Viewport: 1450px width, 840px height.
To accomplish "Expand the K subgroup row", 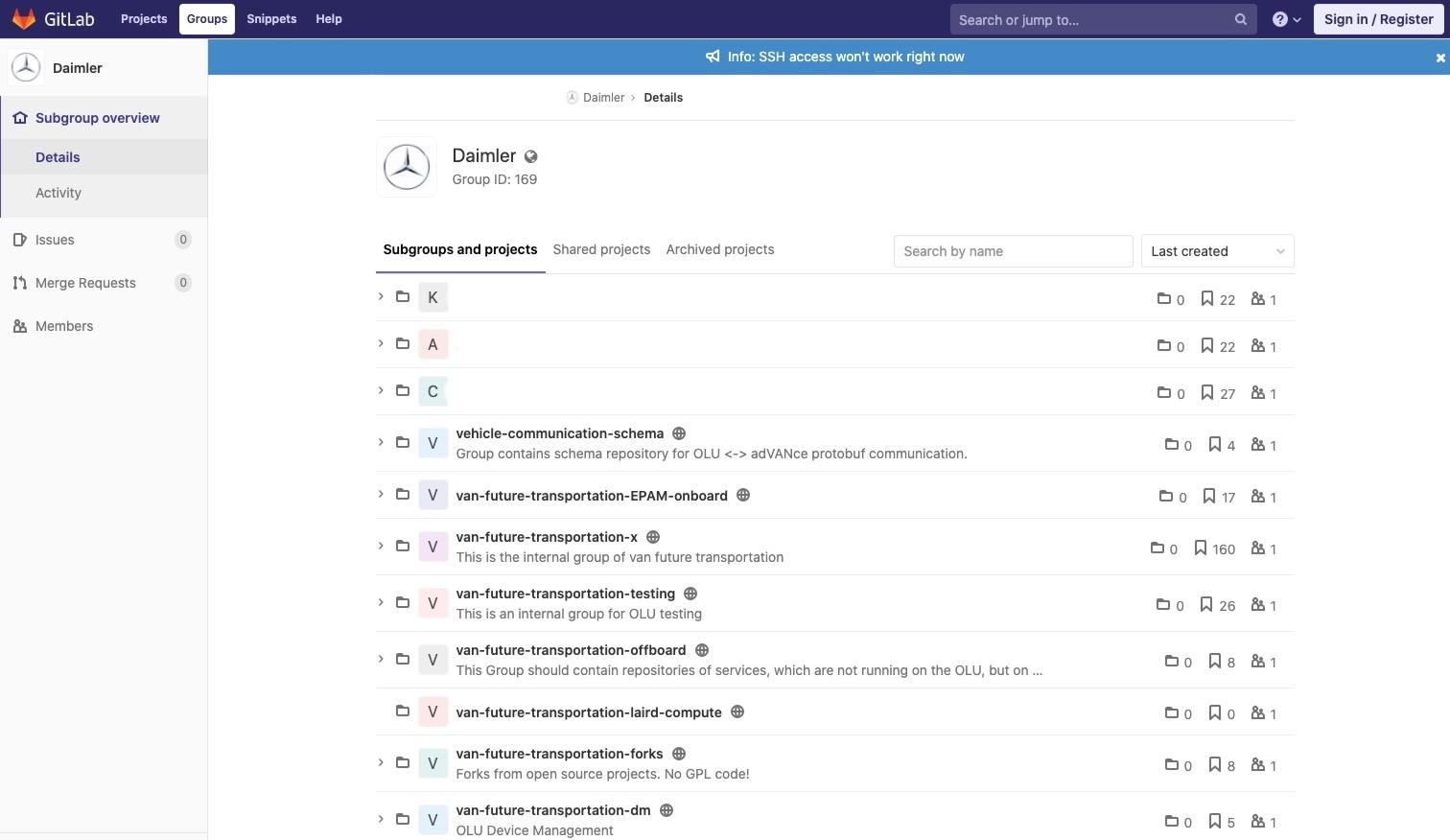I will 381,296.
